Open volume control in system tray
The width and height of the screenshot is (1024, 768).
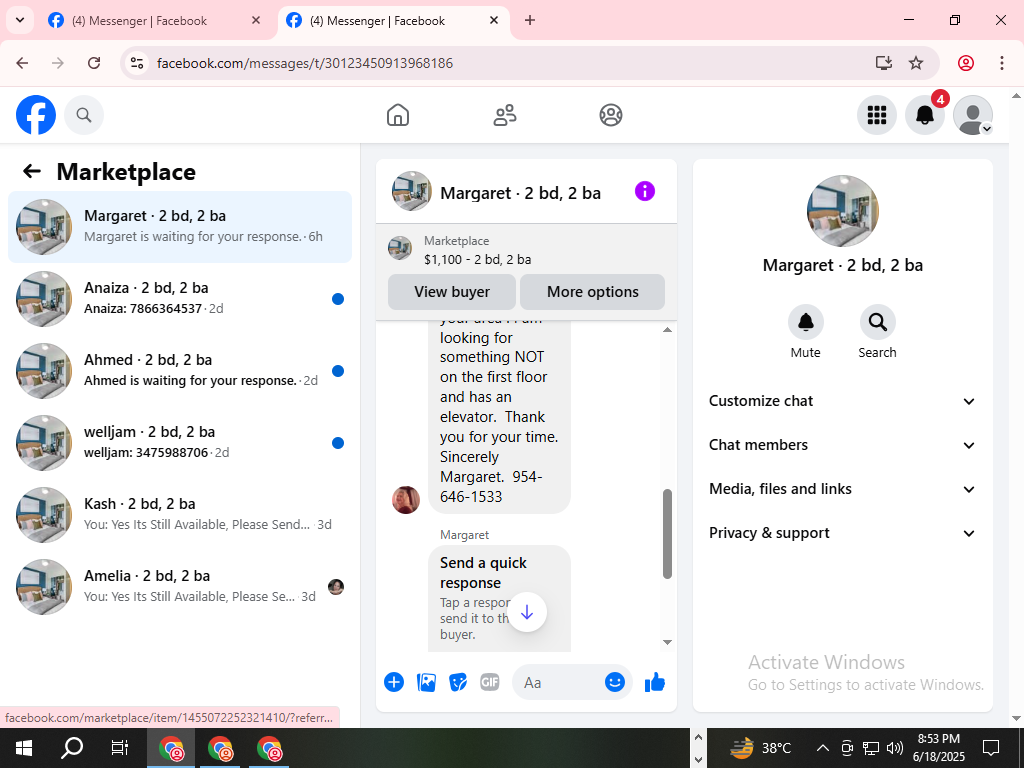pos(895,748)
